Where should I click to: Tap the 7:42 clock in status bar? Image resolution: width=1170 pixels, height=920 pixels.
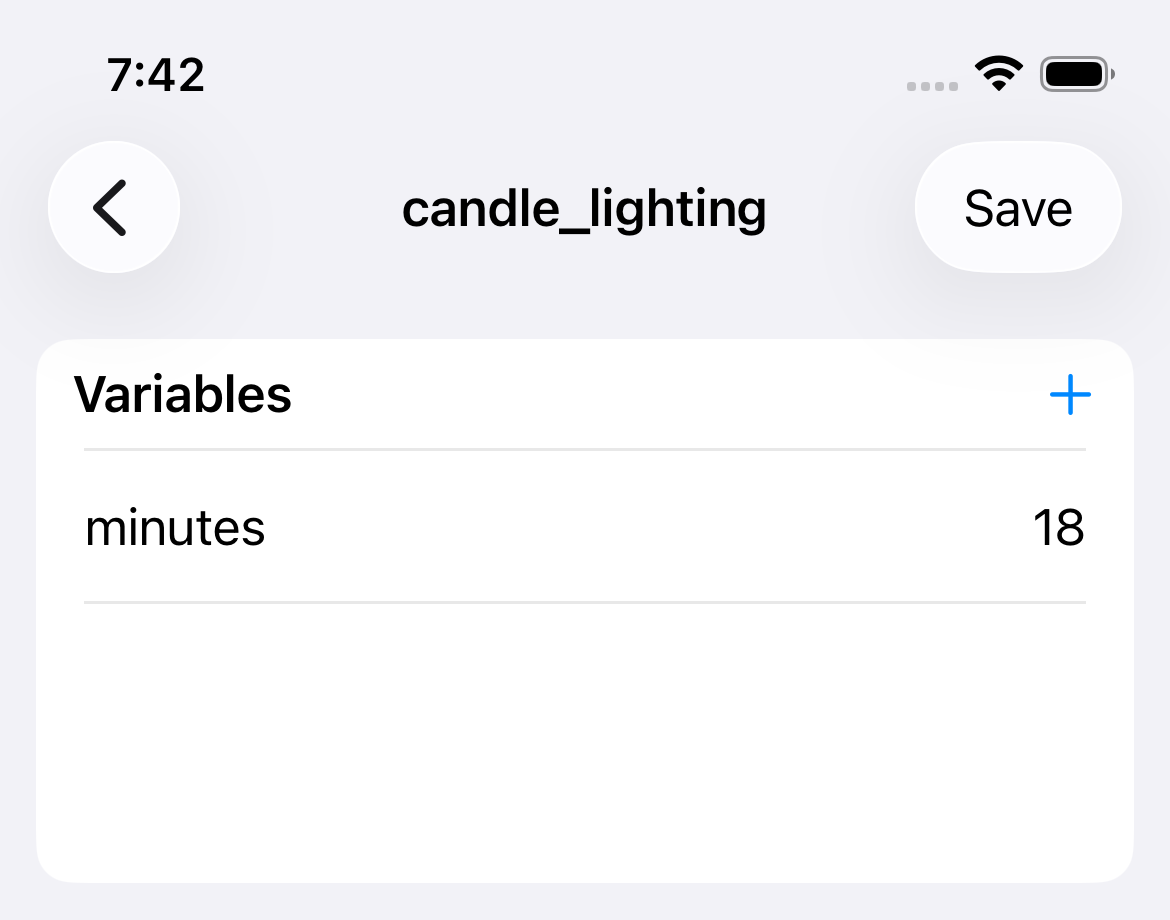[156, 75]
